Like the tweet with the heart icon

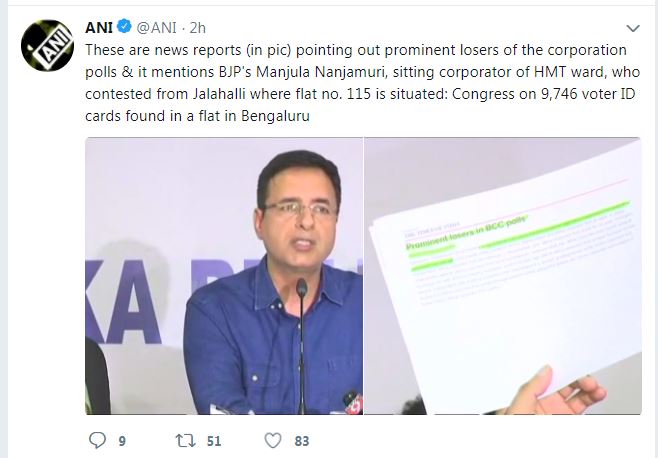(x=272, y=440)
